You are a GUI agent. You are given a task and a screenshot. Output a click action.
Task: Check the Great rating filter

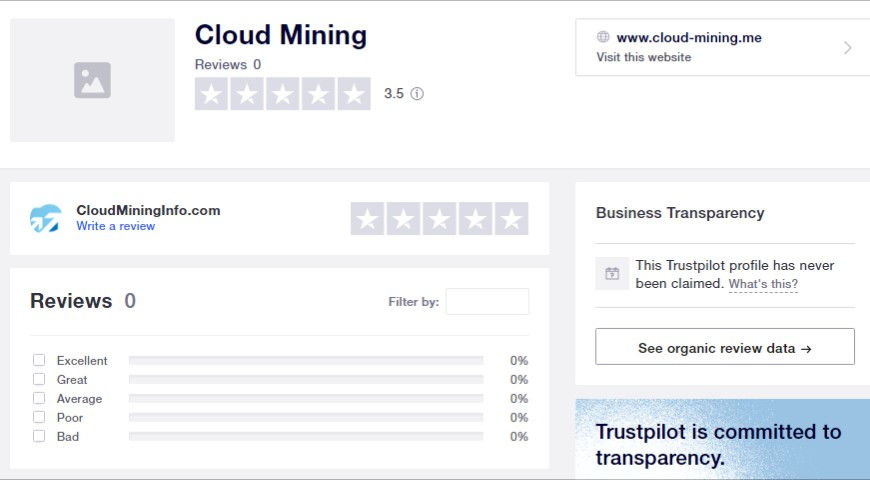pyautogui.click(x=39, y=379)
